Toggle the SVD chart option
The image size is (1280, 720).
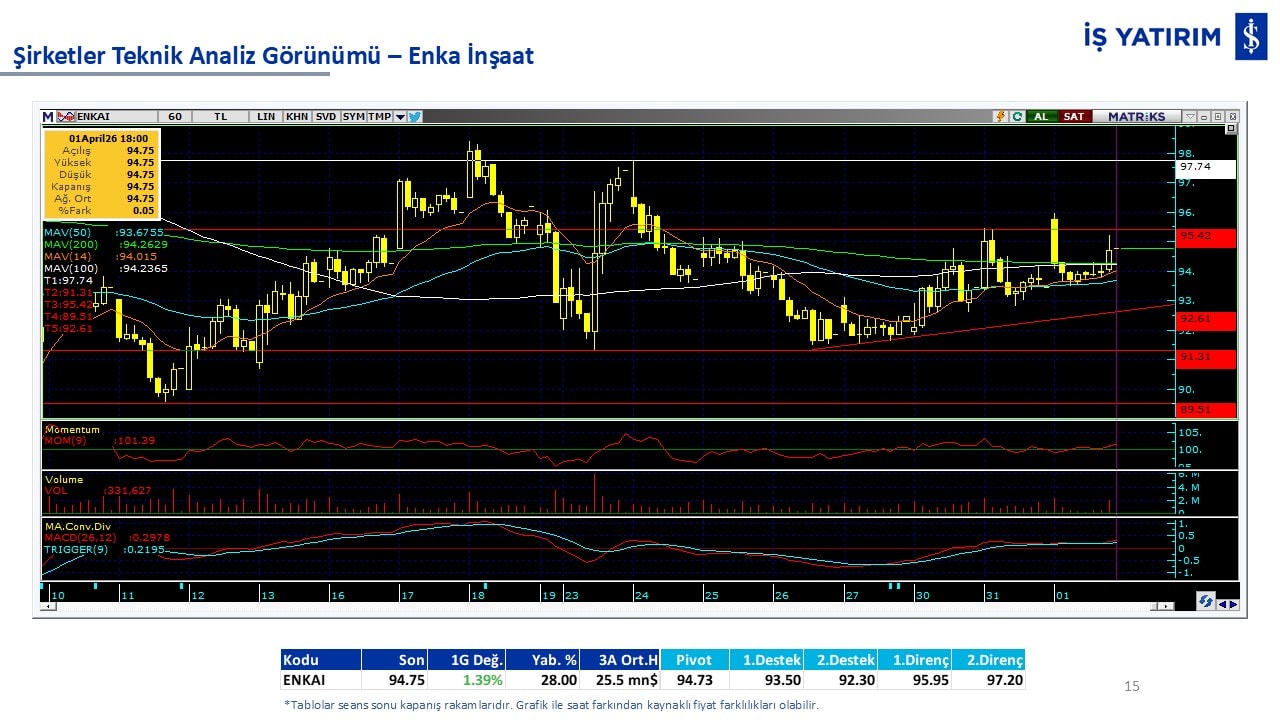(x=326, y=117)
